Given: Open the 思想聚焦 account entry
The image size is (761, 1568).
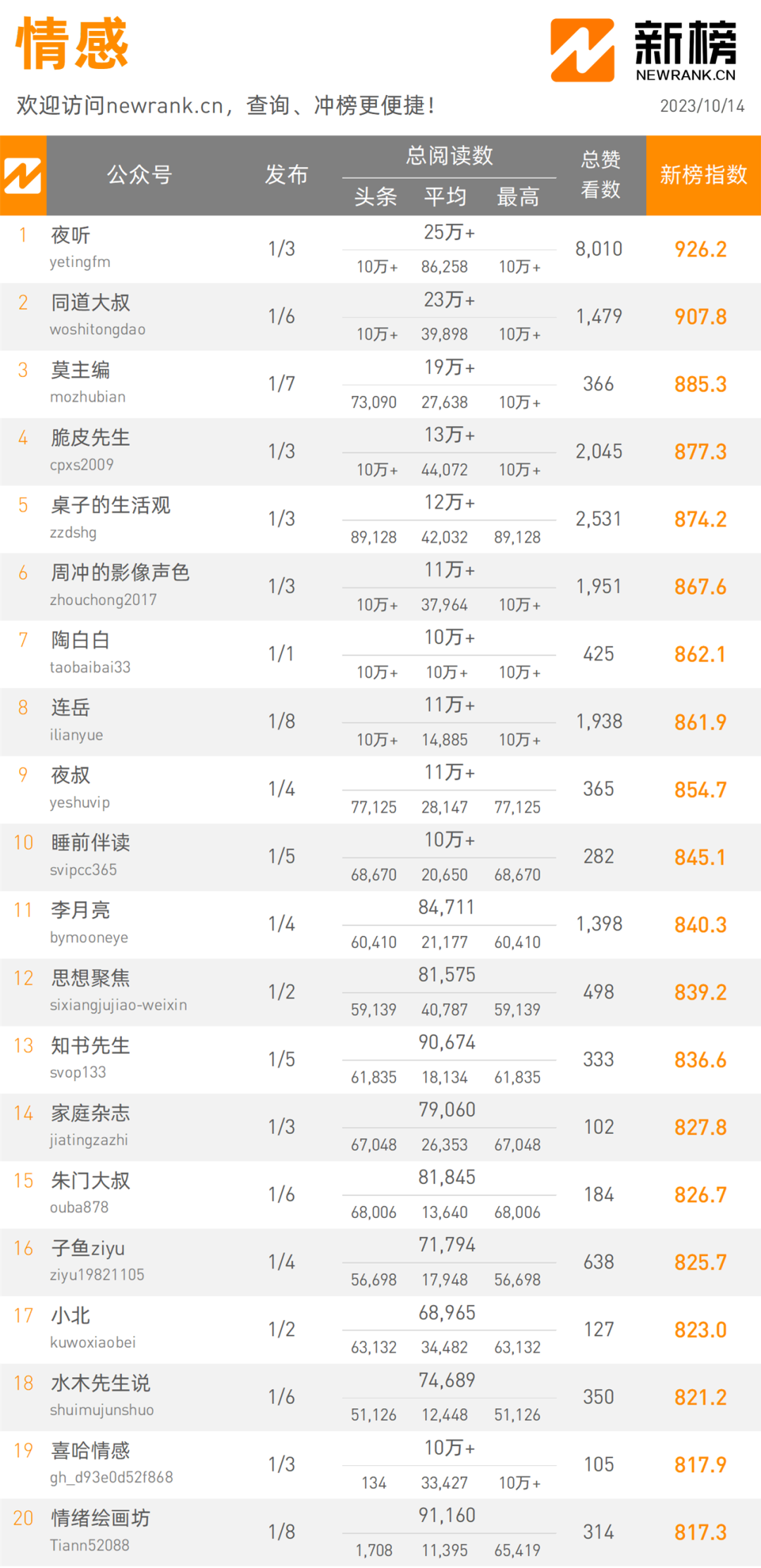Looking at the screenshot, I should (380, 992).
